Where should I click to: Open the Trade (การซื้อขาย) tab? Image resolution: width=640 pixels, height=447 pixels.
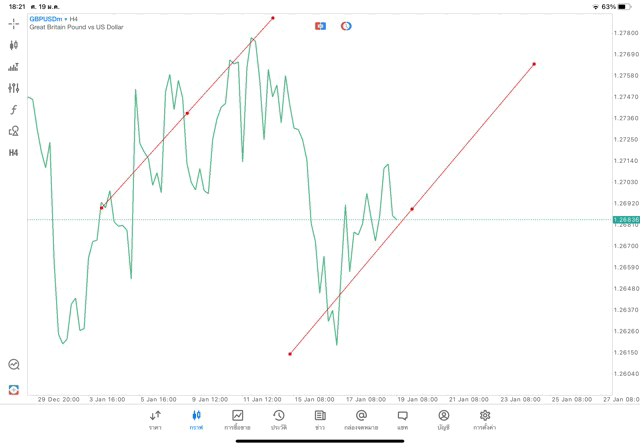238,419
